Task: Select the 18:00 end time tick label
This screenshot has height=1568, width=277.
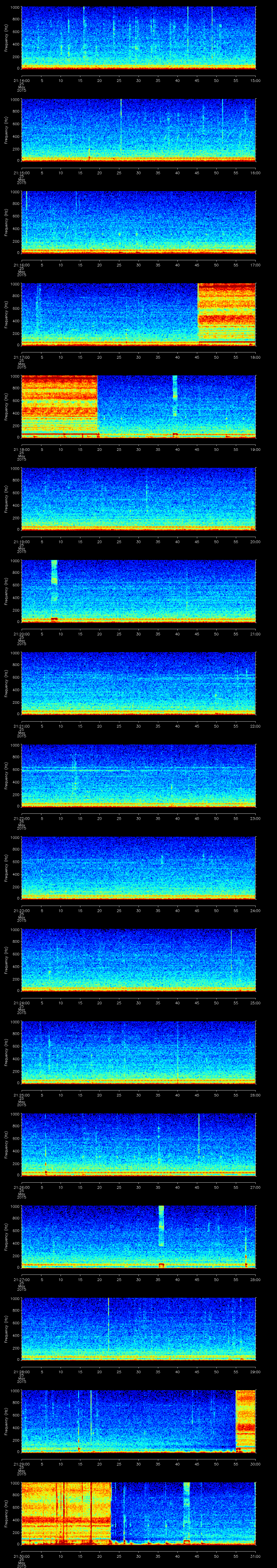Action: coord(255,357)
